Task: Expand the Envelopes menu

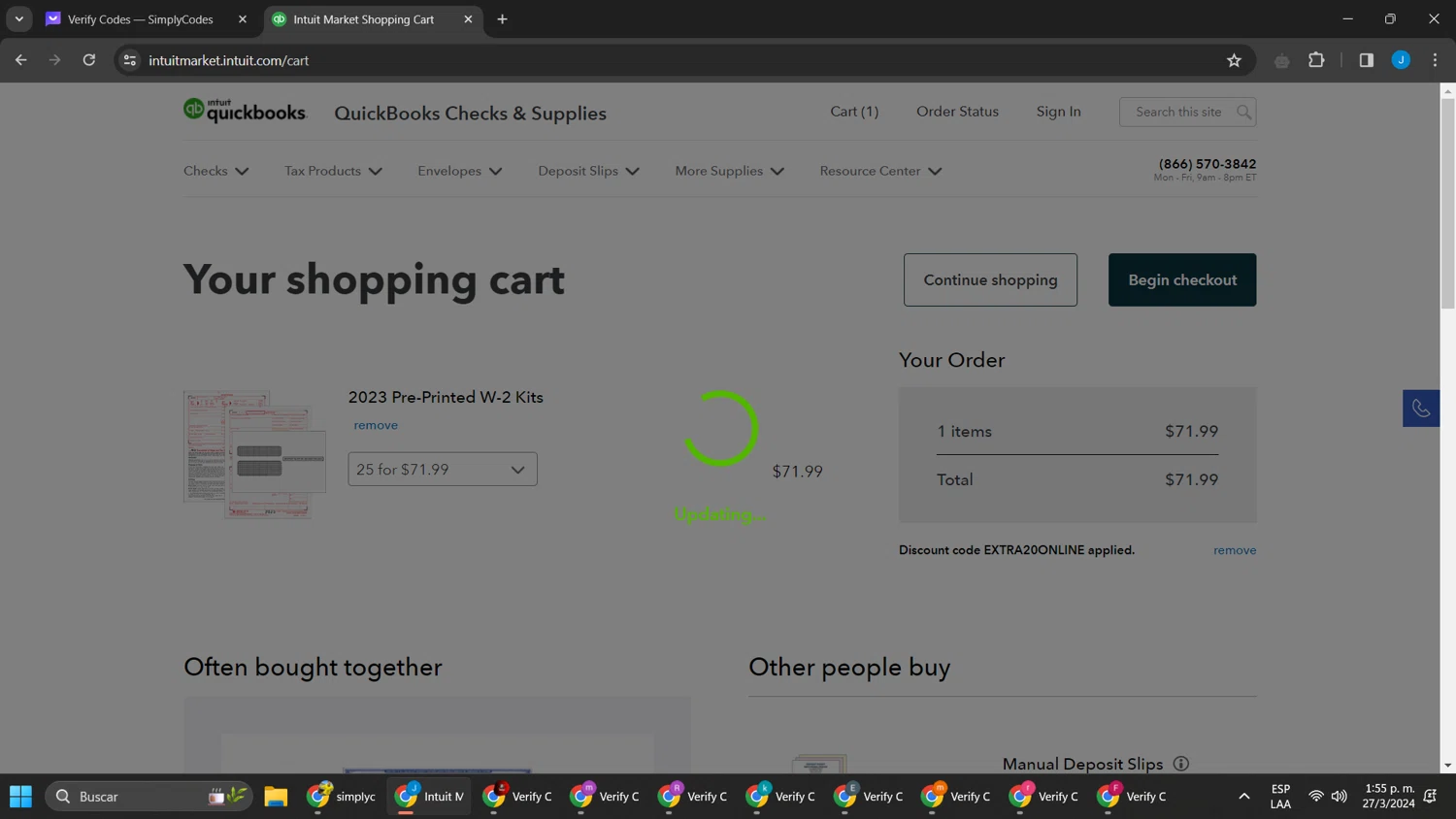Action: click(x=460, y=171)
